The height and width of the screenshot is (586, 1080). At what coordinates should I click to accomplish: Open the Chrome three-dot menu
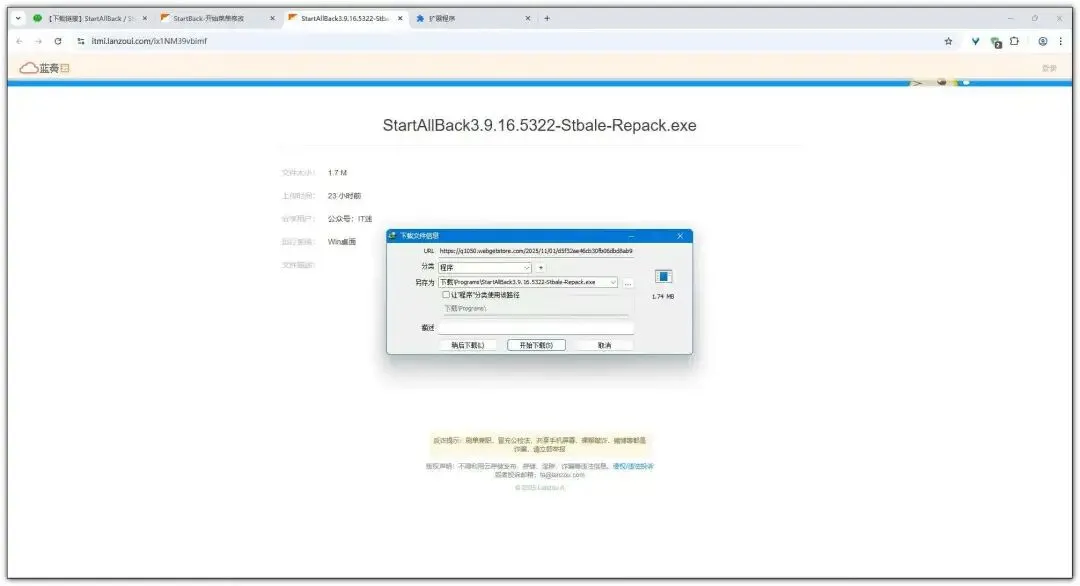click(1061, 41)
